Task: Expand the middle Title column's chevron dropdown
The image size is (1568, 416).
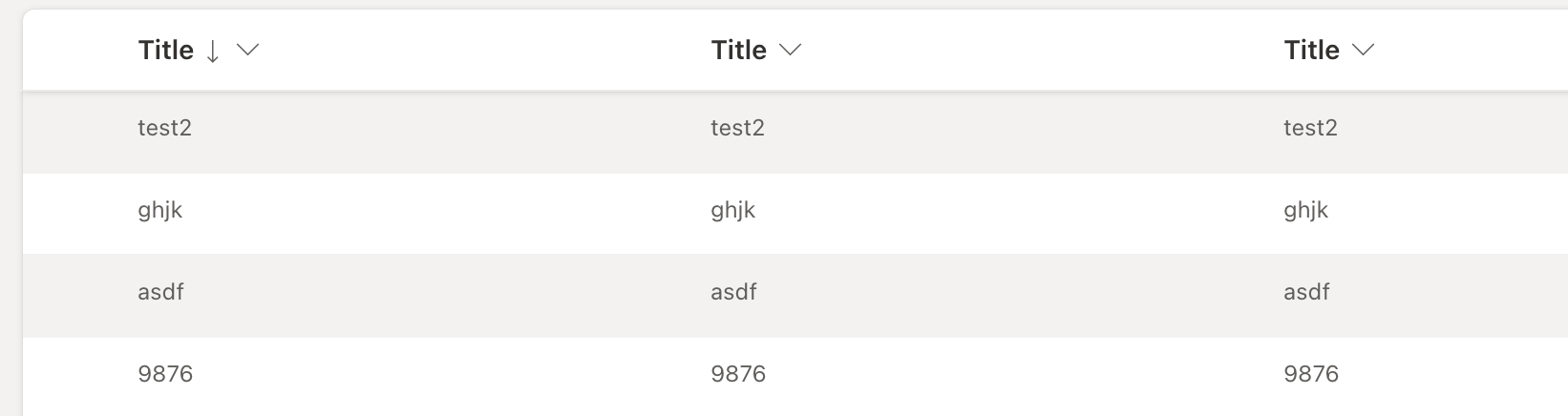Action: pos(790,51)
